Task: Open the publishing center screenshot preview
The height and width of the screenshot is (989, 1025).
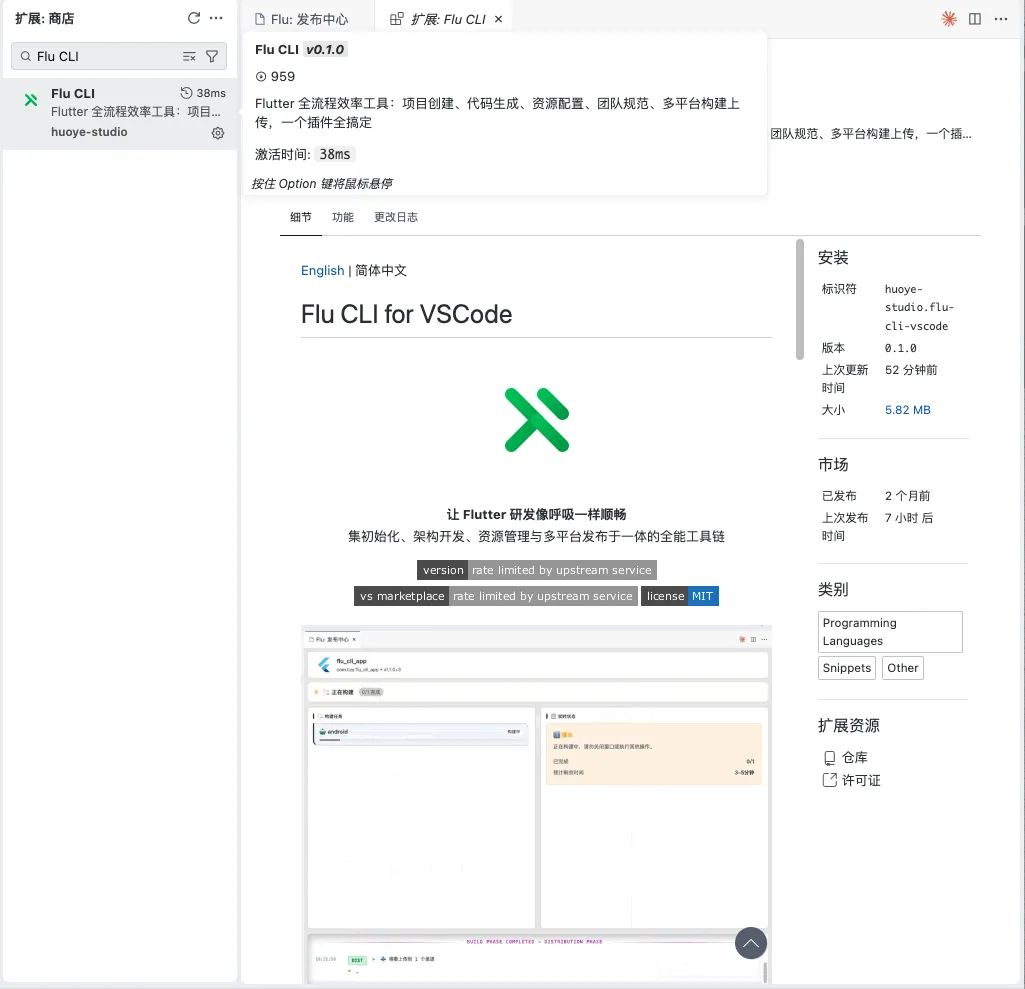Action: [x=537, y=804]
